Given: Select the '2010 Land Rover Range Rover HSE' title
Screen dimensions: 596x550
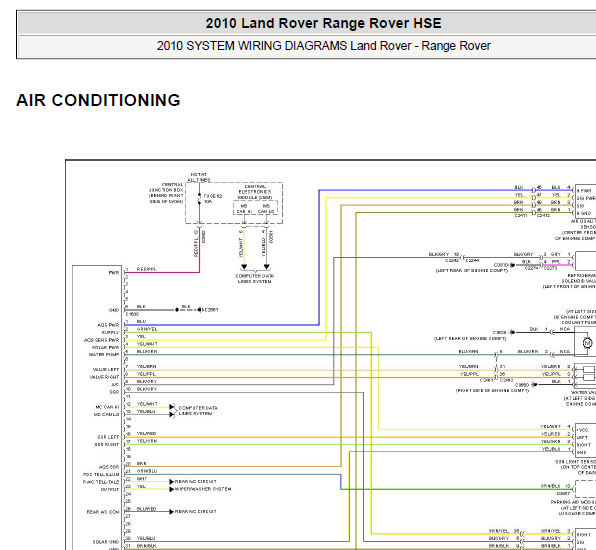Looking at the screenshot, I should point(323,23).
